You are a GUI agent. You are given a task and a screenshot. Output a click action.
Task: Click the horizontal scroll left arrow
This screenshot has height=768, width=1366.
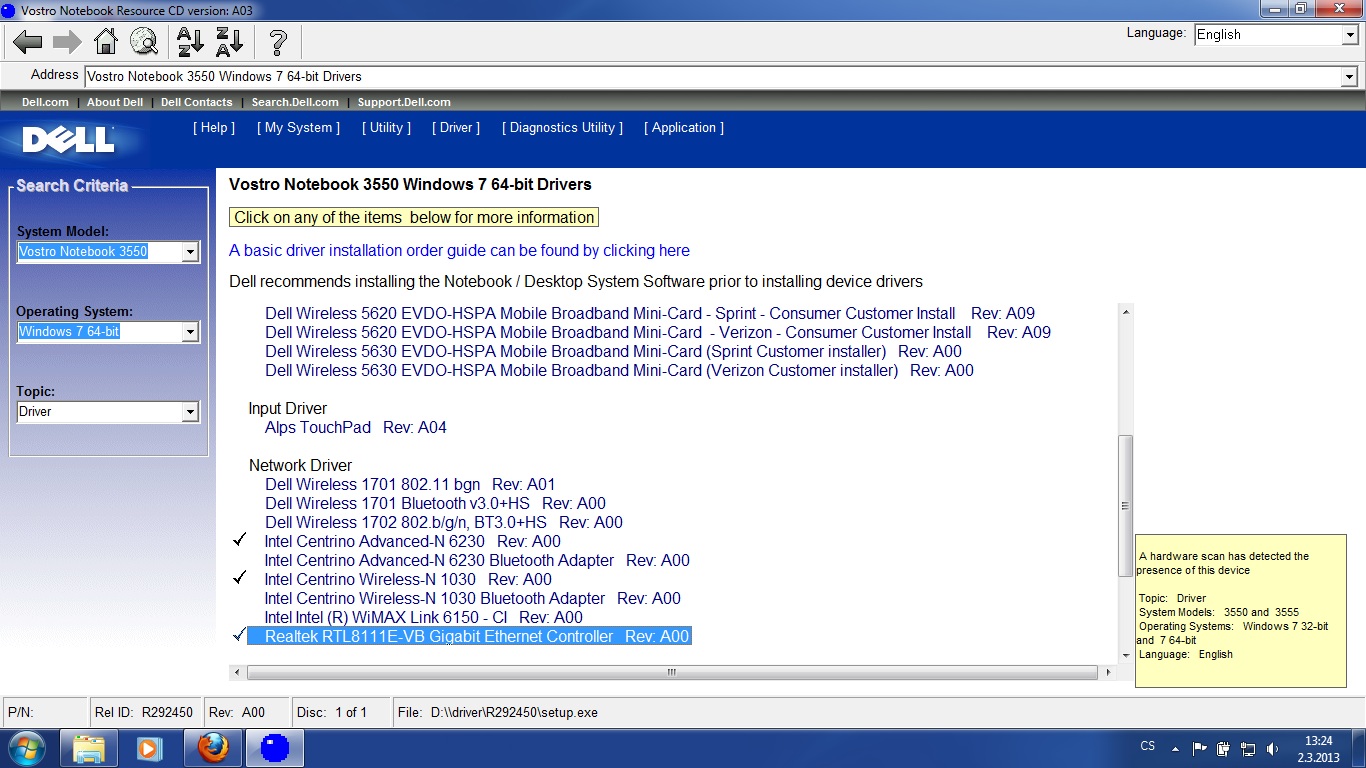[237, 673]
